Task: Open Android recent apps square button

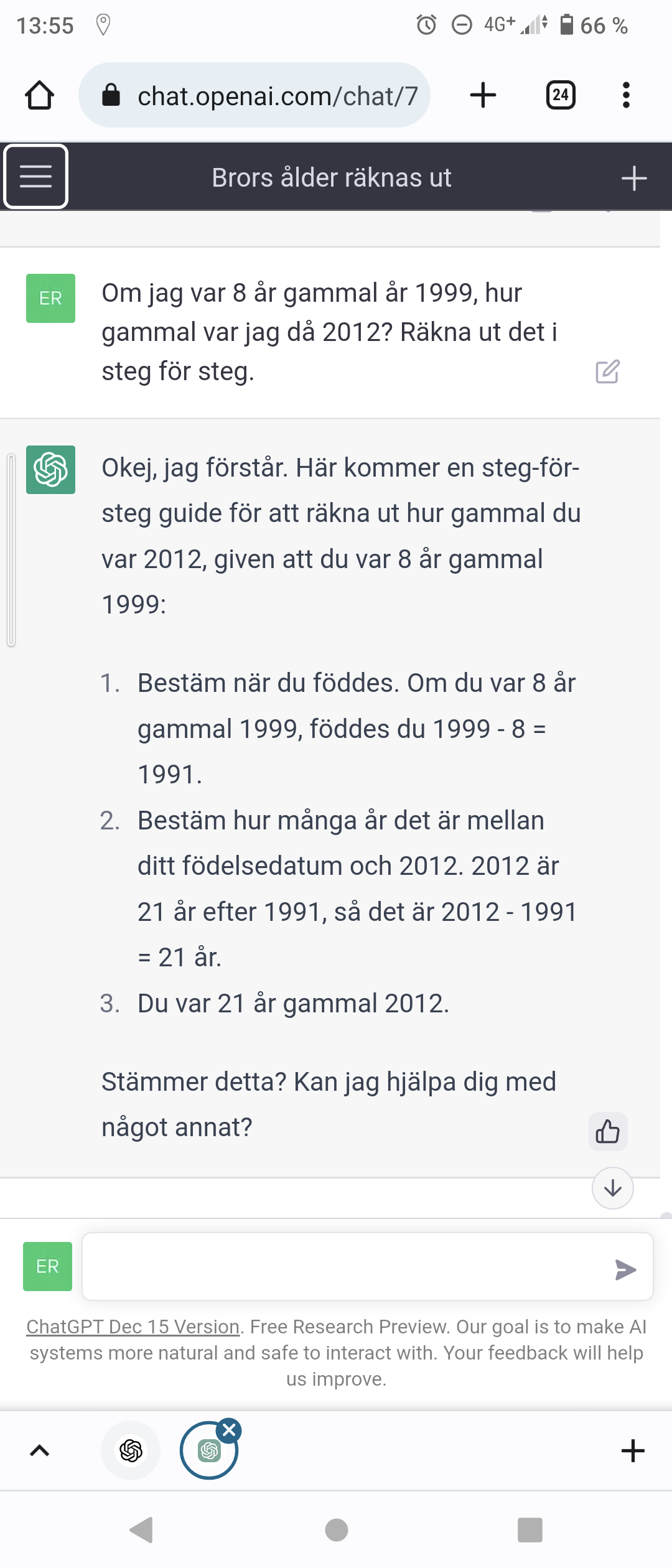Action: (x=530, y=1530)
